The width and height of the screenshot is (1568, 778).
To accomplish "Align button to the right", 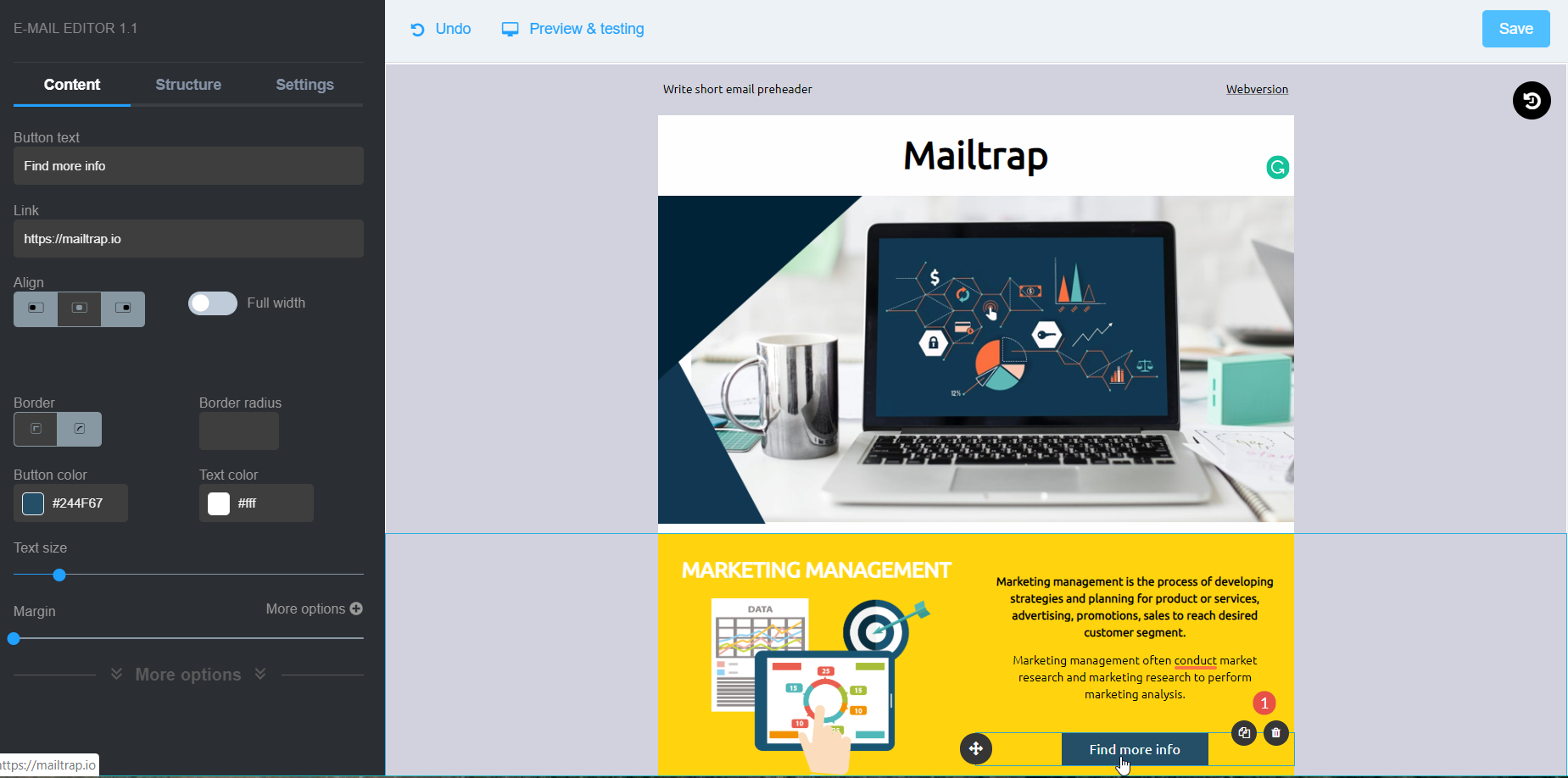I will click(x=123, y=308).
